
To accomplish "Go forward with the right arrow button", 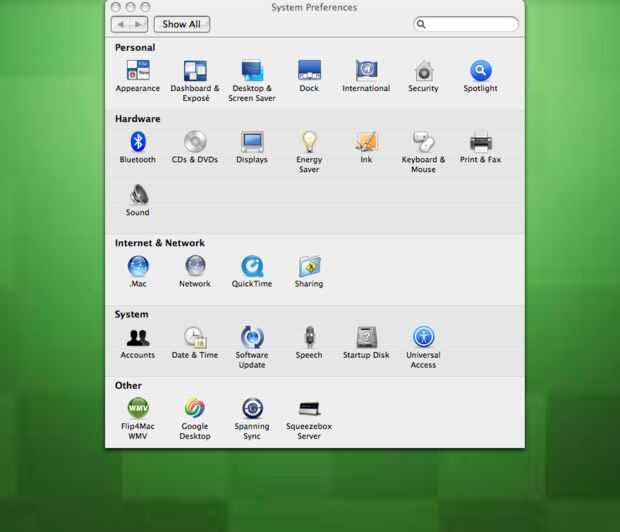I will pyautogui.click(x=139, y=24).
